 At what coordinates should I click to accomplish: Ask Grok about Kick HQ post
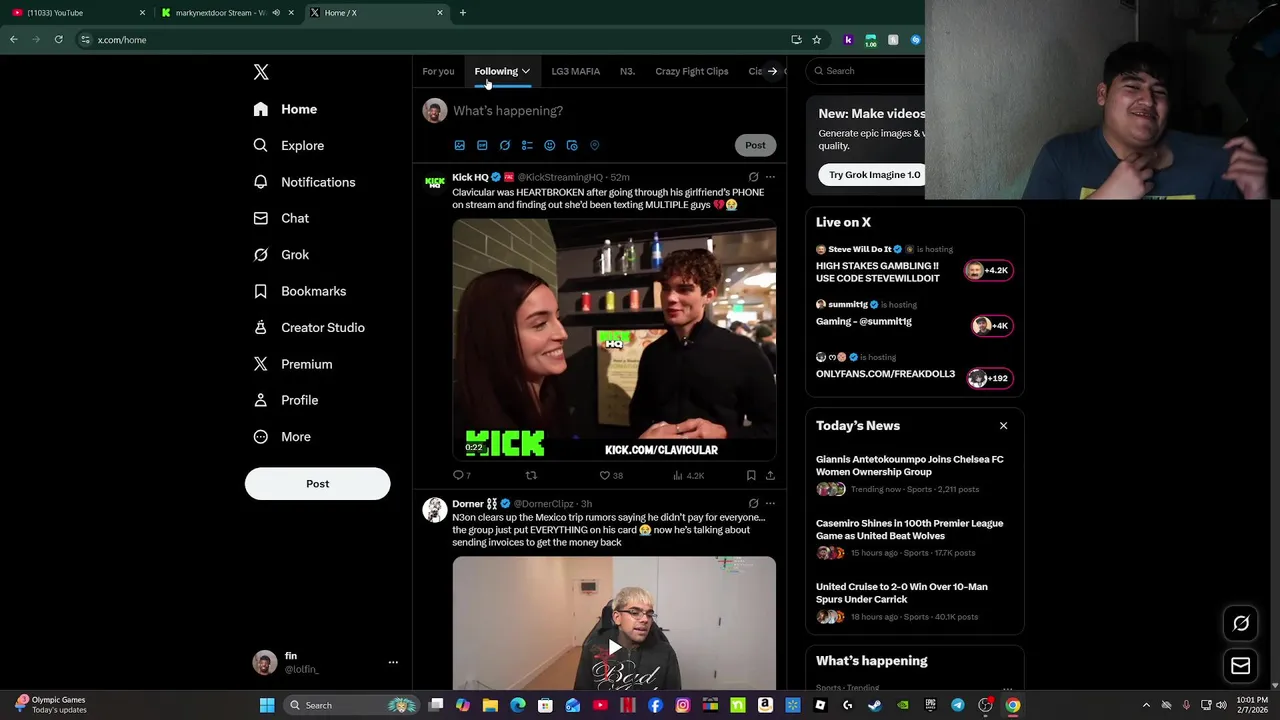click(753, 177)
